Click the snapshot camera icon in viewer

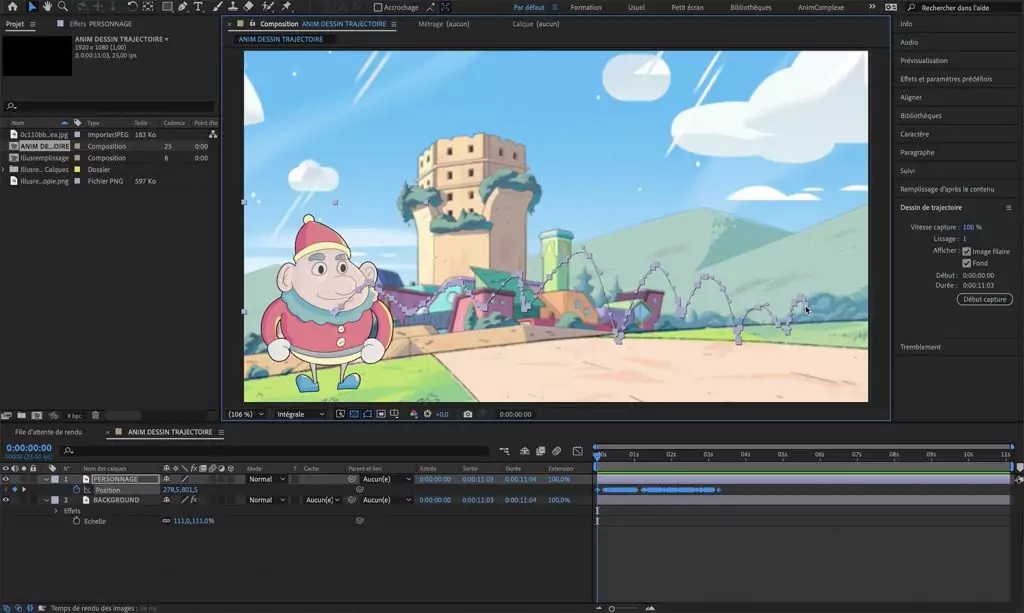(468, 414)
